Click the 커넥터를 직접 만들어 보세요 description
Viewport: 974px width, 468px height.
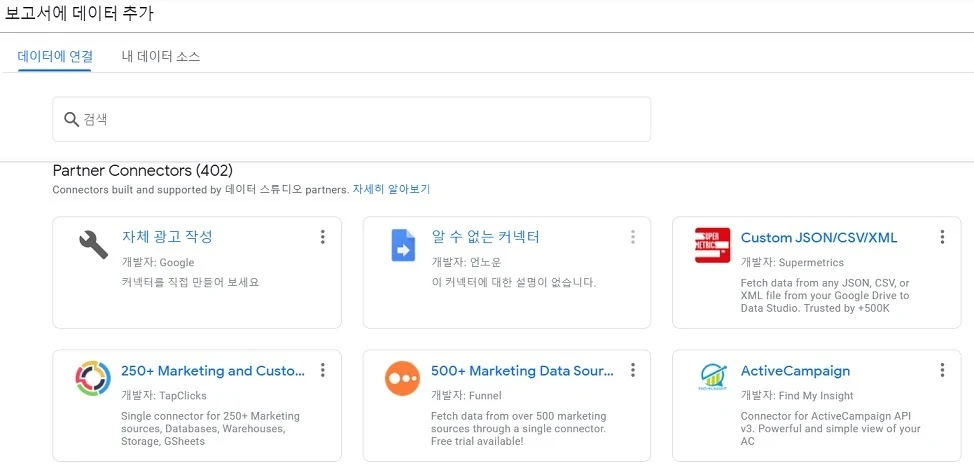pyautogui.click(x=190, y=282)
